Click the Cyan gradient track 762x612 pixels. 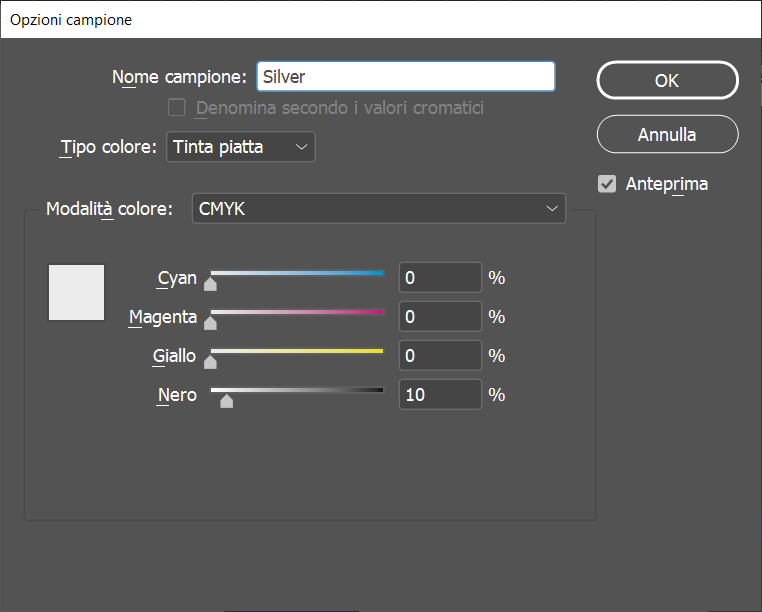click(297, 273)
